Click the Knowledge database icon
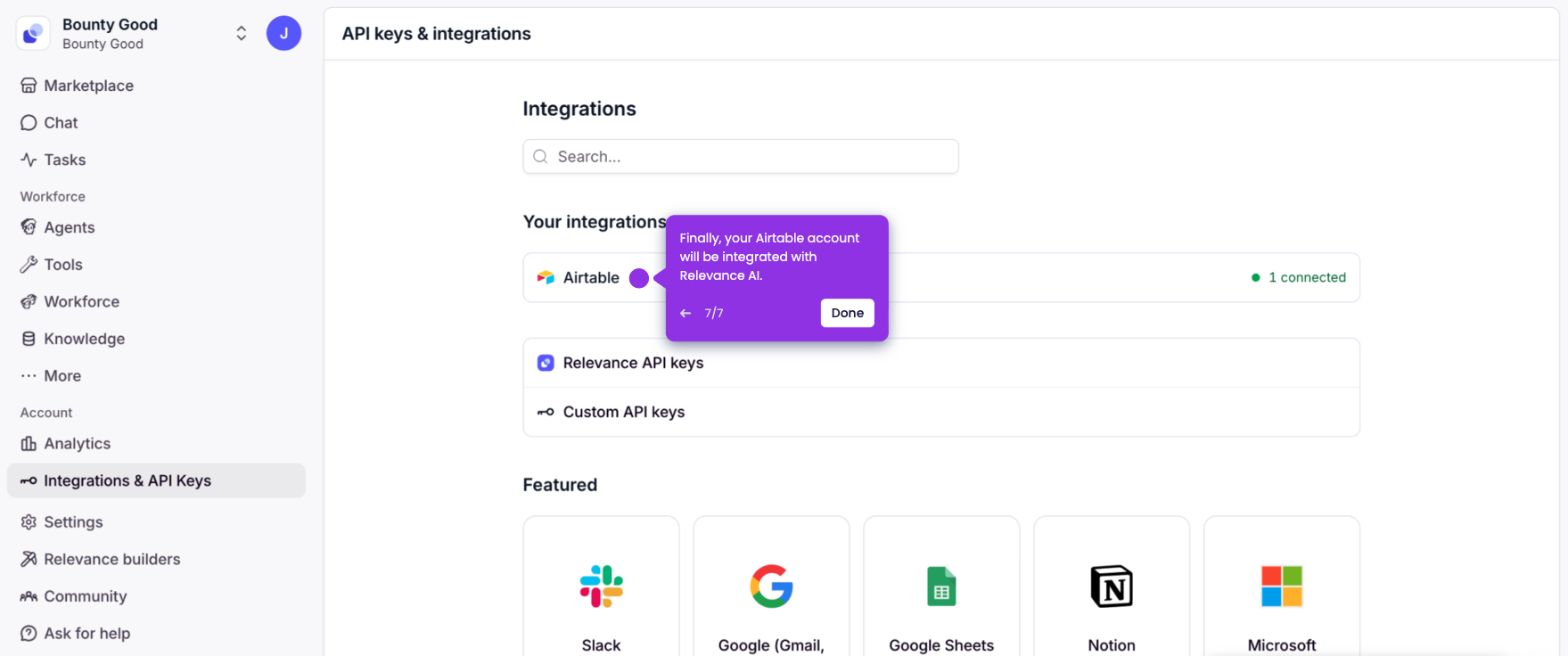The image size is (1568, 656). coord(29,339)
